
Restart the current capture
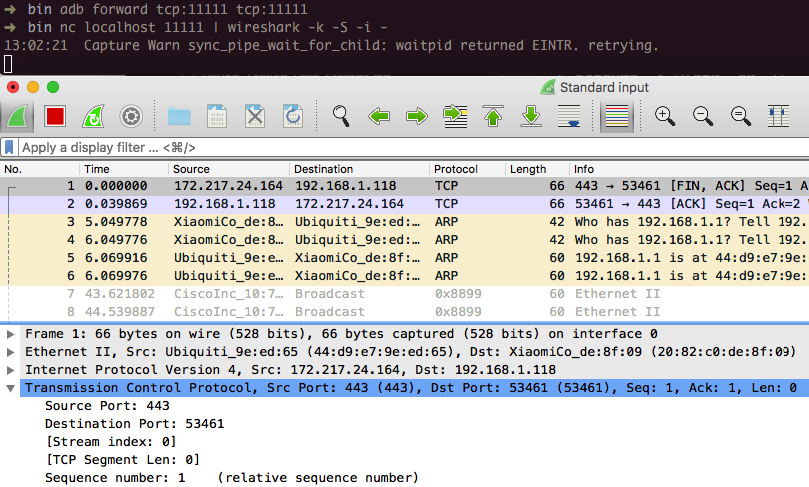pyautogui.click(x=93, y=116)
